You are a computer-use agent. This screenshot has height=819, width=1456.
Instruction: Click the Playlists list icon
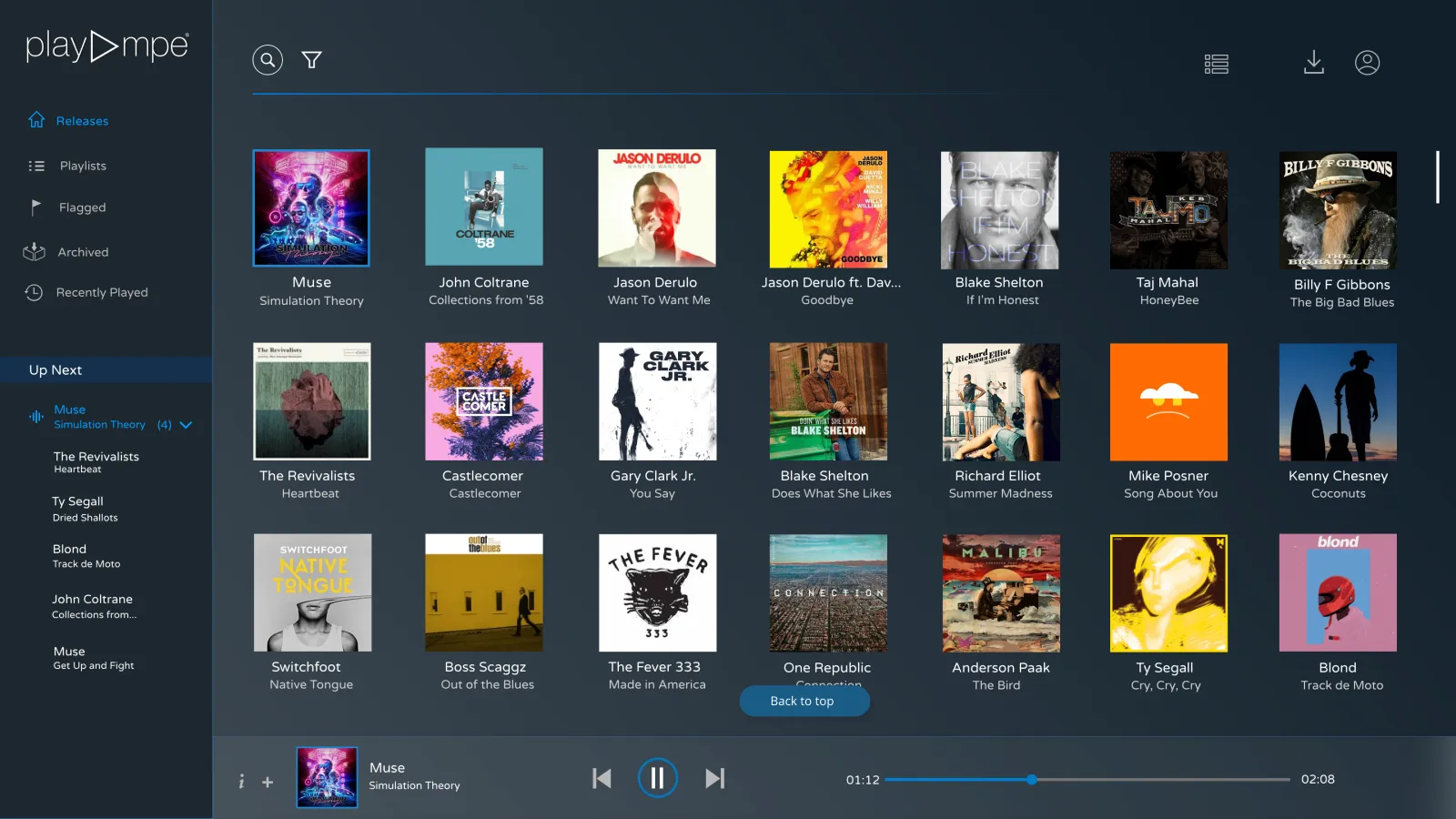[36, 166]
